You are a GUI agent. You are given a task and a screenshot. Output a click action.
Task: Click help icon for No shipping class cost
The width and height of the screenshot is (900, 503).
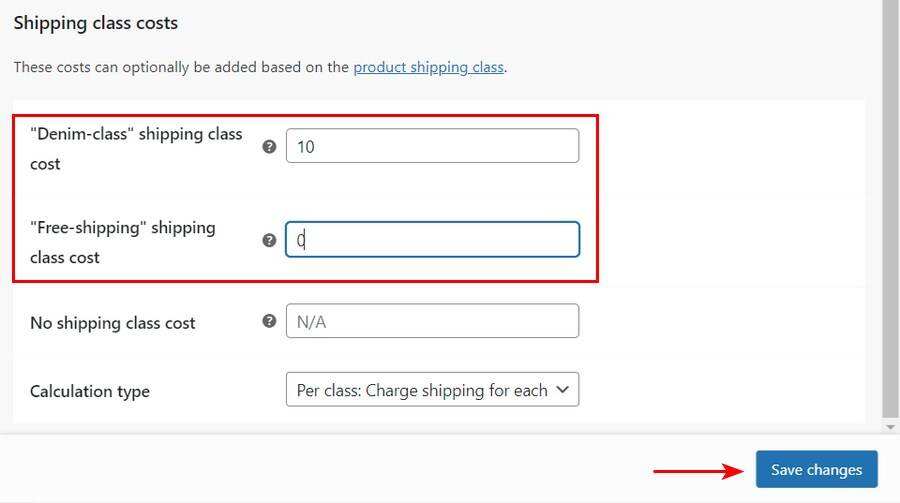click(269, 321)
